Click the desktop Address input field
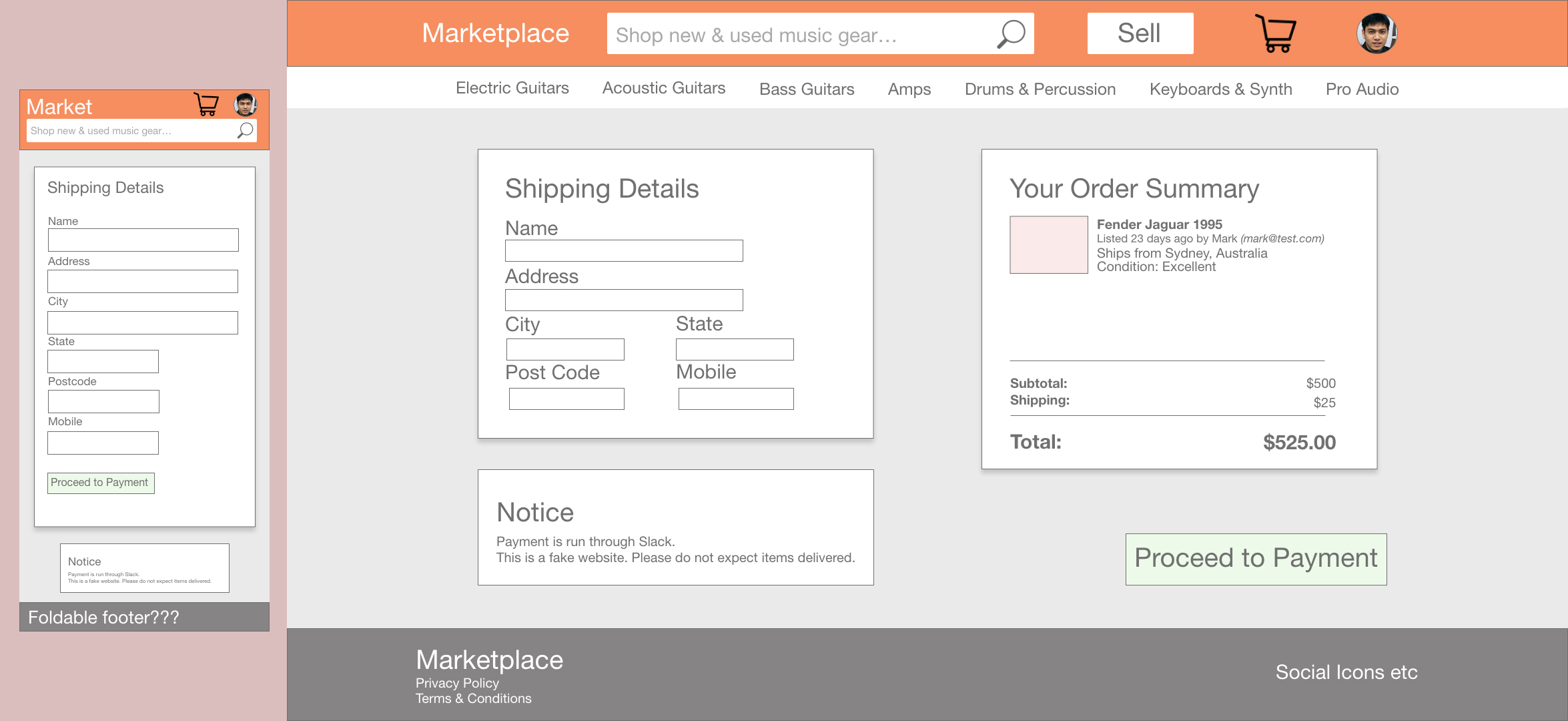Image resolution: width=1568 pixels, height=721 pixels. click(624, 300)
